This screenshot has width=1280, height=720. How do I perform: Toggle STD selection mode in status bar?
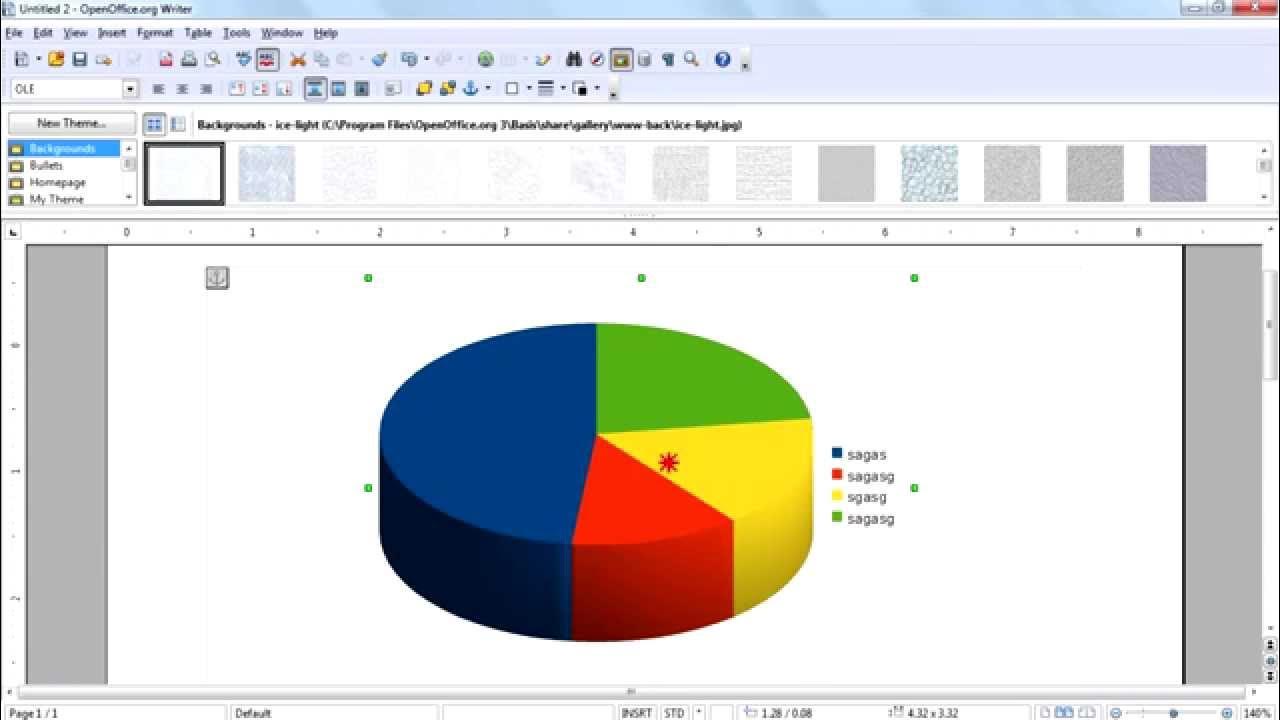[x=674, y=713]
